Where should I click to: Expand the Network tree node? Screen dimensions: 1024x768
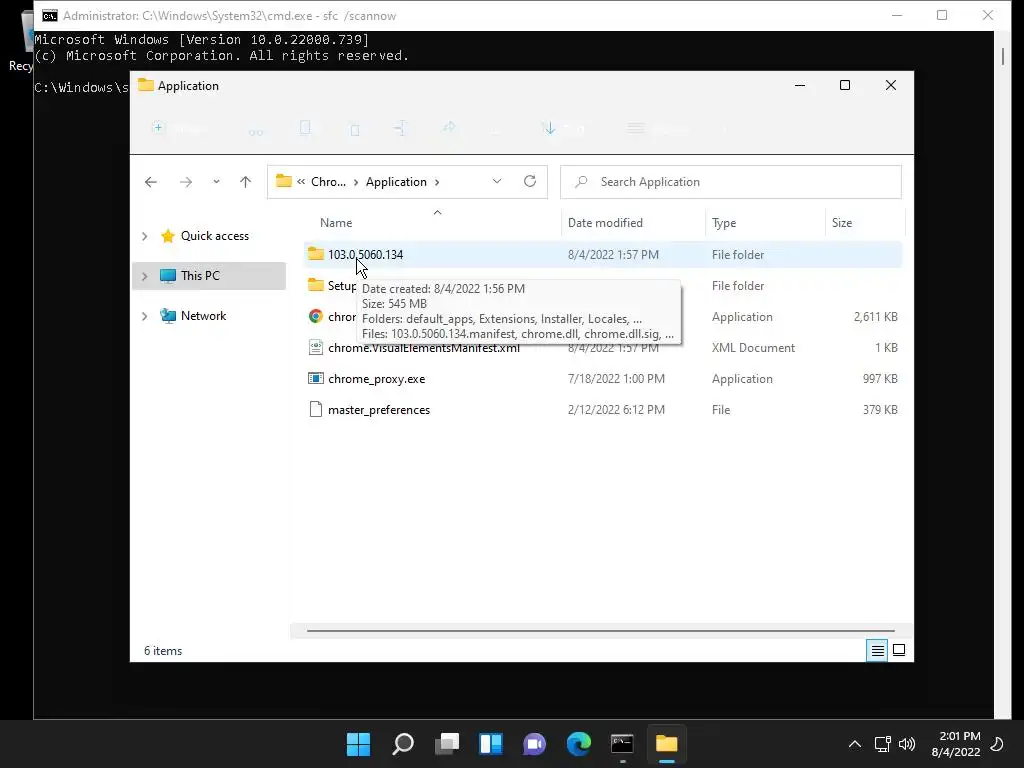click(145, 316)
